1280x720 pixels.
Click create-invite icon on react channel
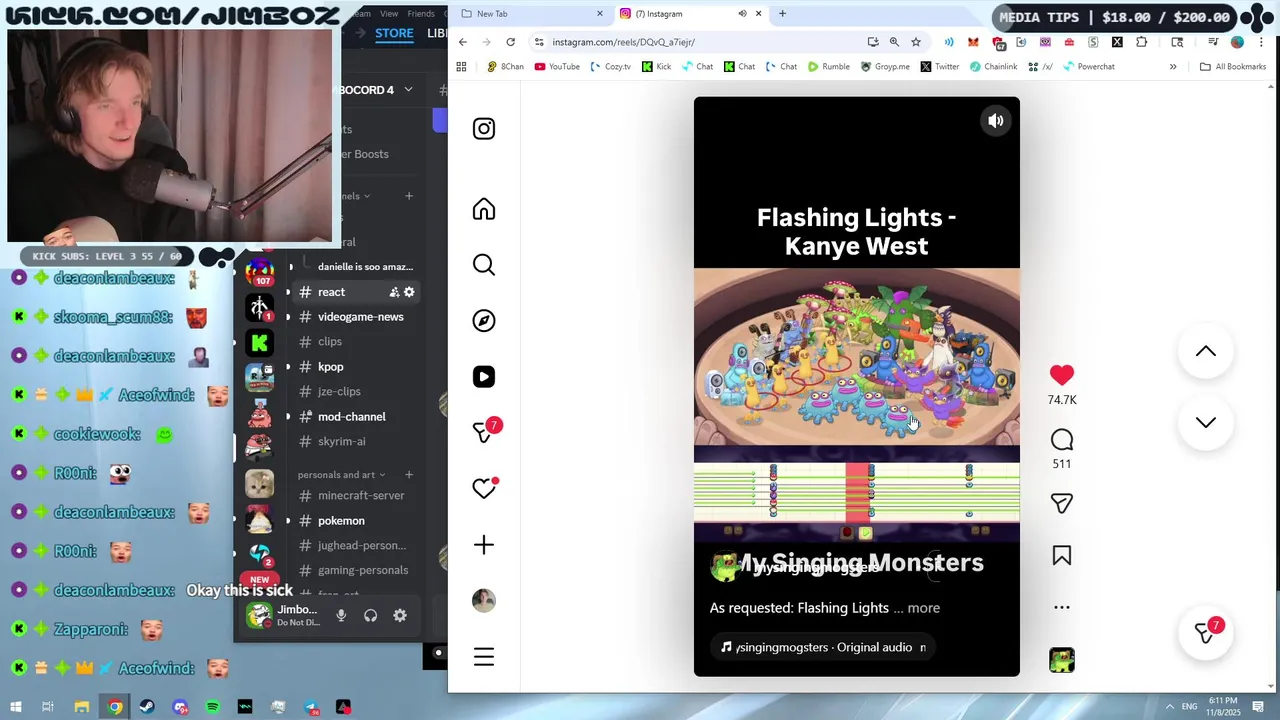coord(394,292)
